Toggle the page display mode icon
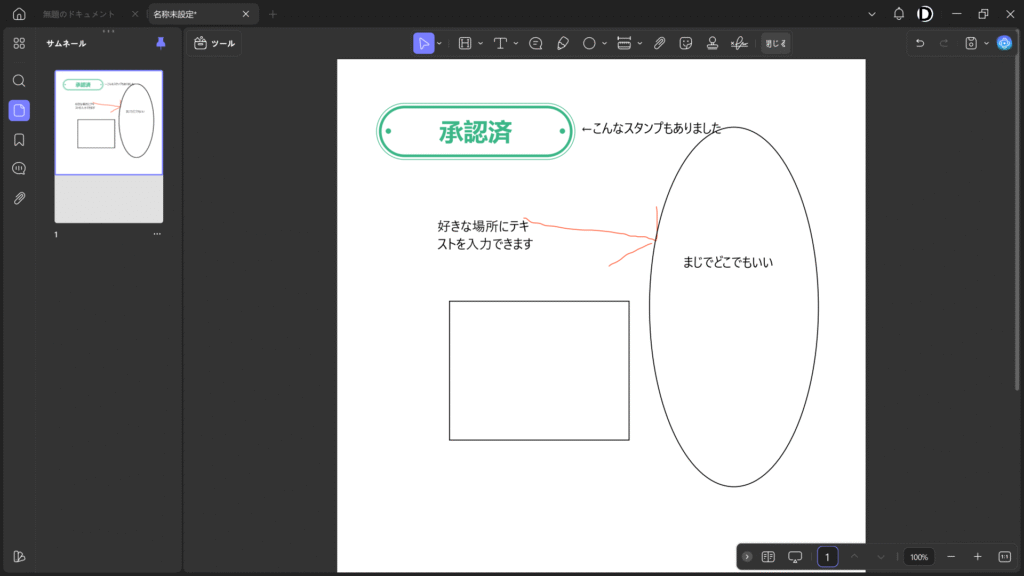Viewport: 1024px width, 576px height. coord(768,557)
